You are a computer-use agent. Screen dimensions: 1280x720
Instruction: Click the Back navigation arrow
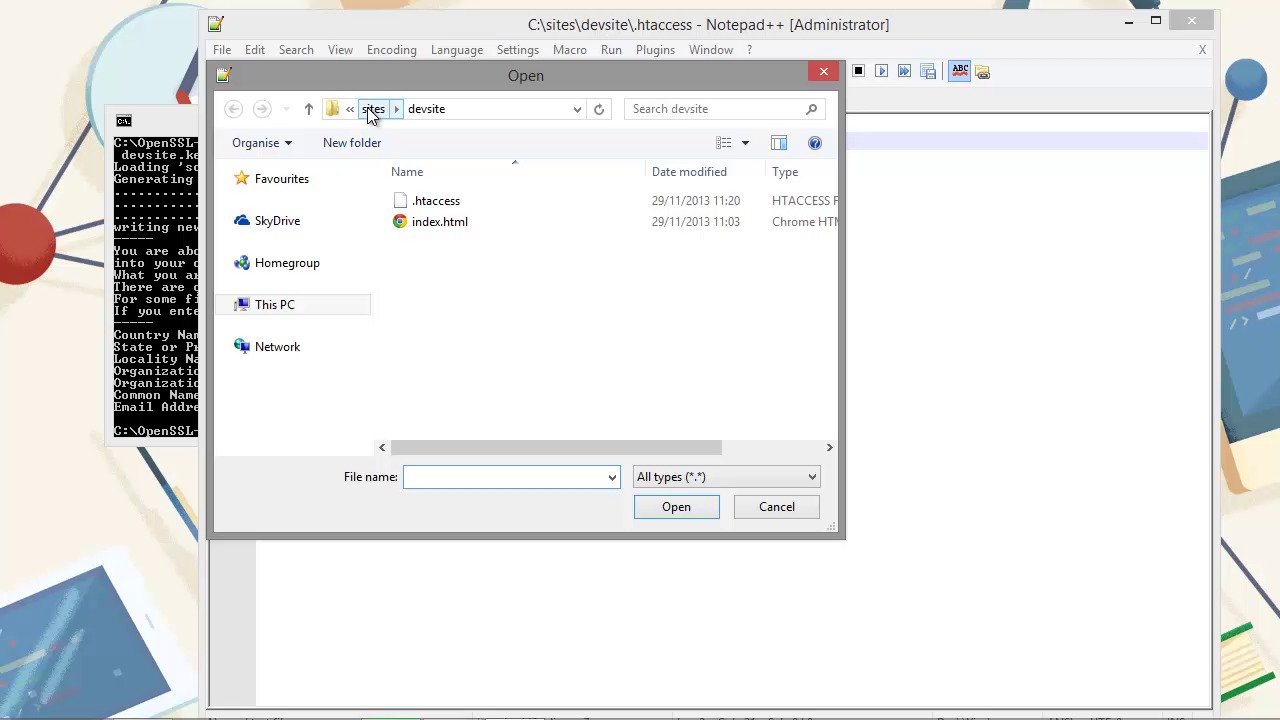pyautogui.click(x=233, y=109)
